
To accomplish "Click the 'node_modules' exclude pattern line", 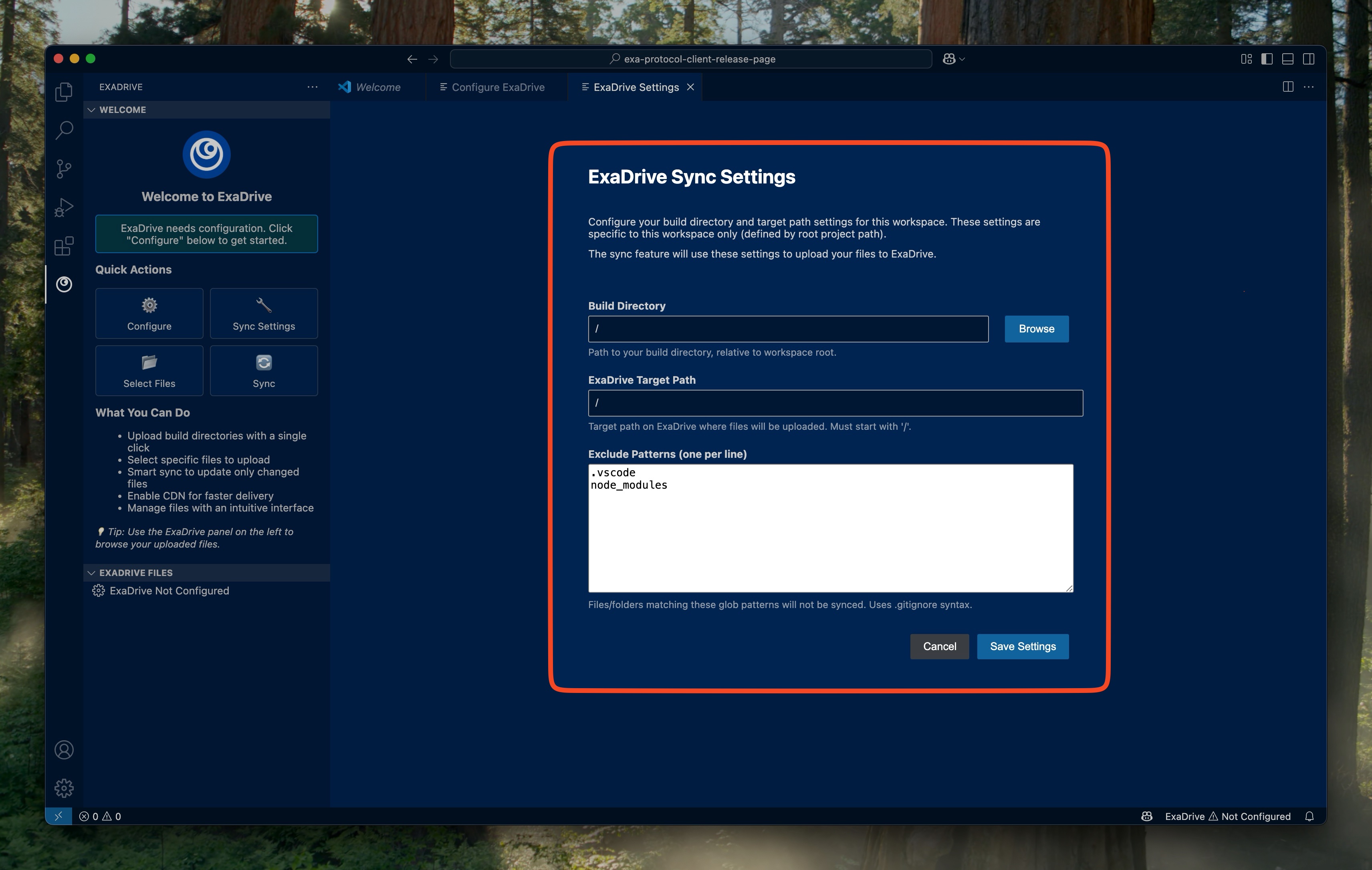I will (629, 485).
